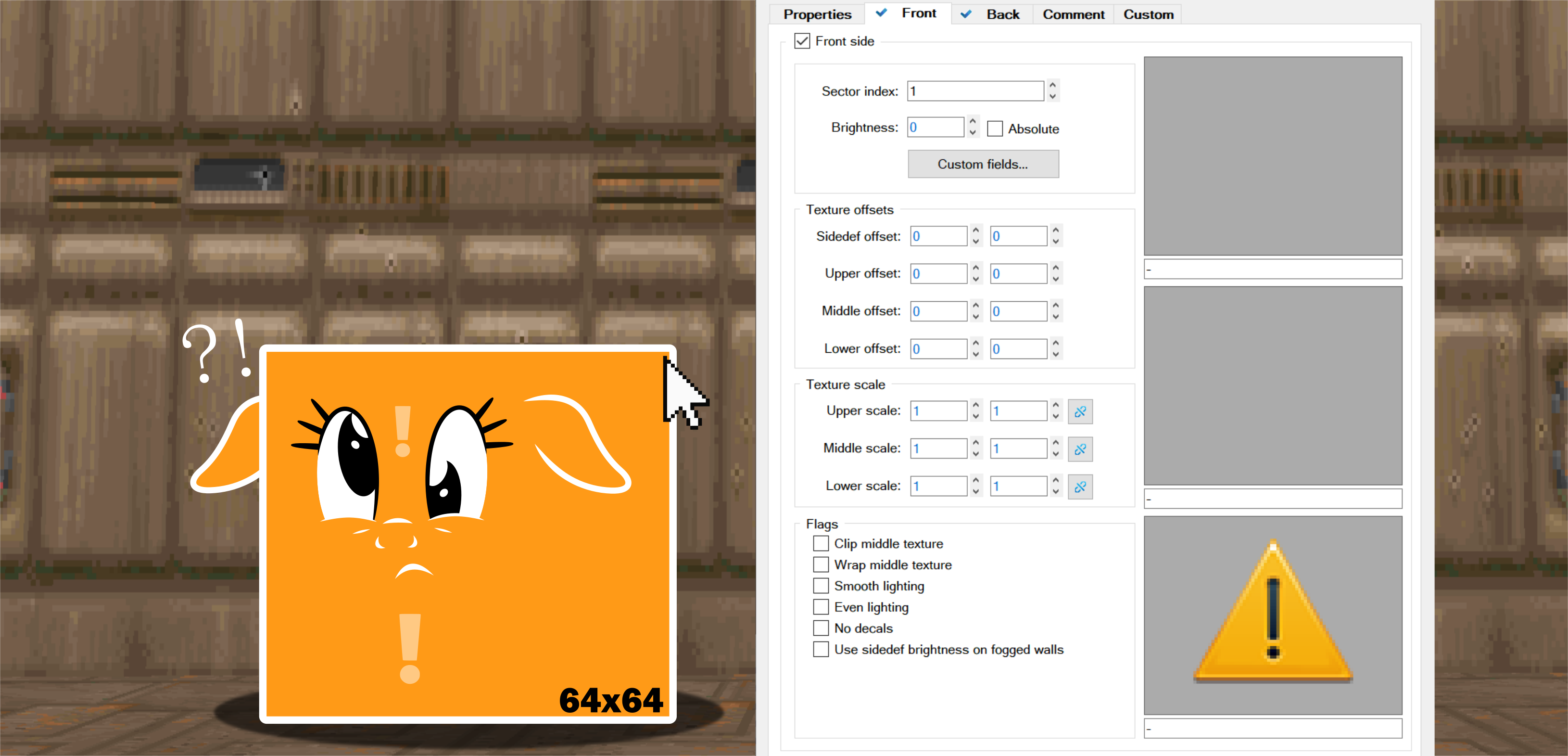This screenshot has height=756, width=1568.
Task: Click the Lower scale link icon
Action: (x=1080, y=487)
